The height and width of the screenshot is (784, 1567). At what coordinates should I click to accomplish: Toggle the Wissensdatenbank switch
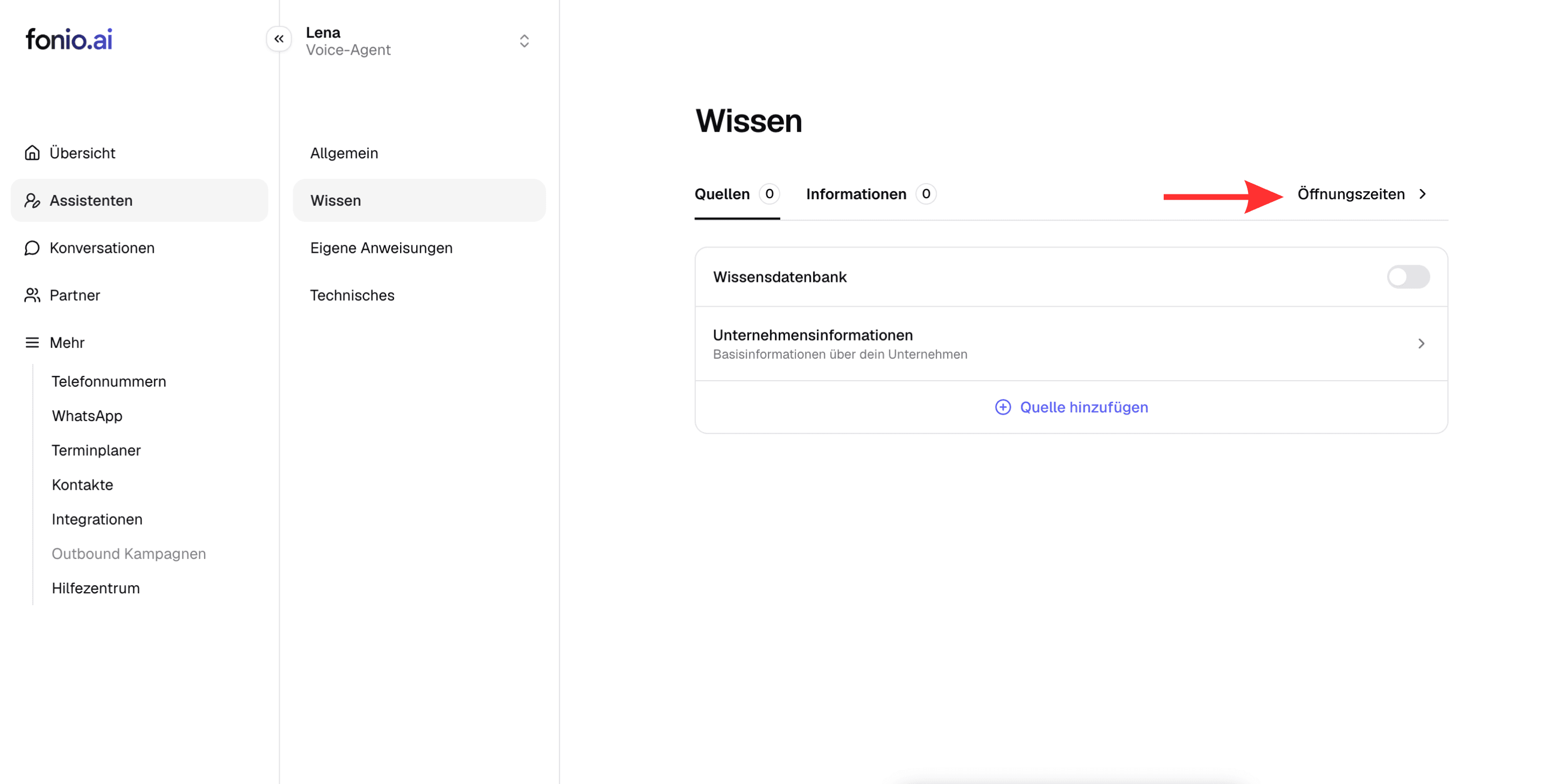click(1408, 277)
